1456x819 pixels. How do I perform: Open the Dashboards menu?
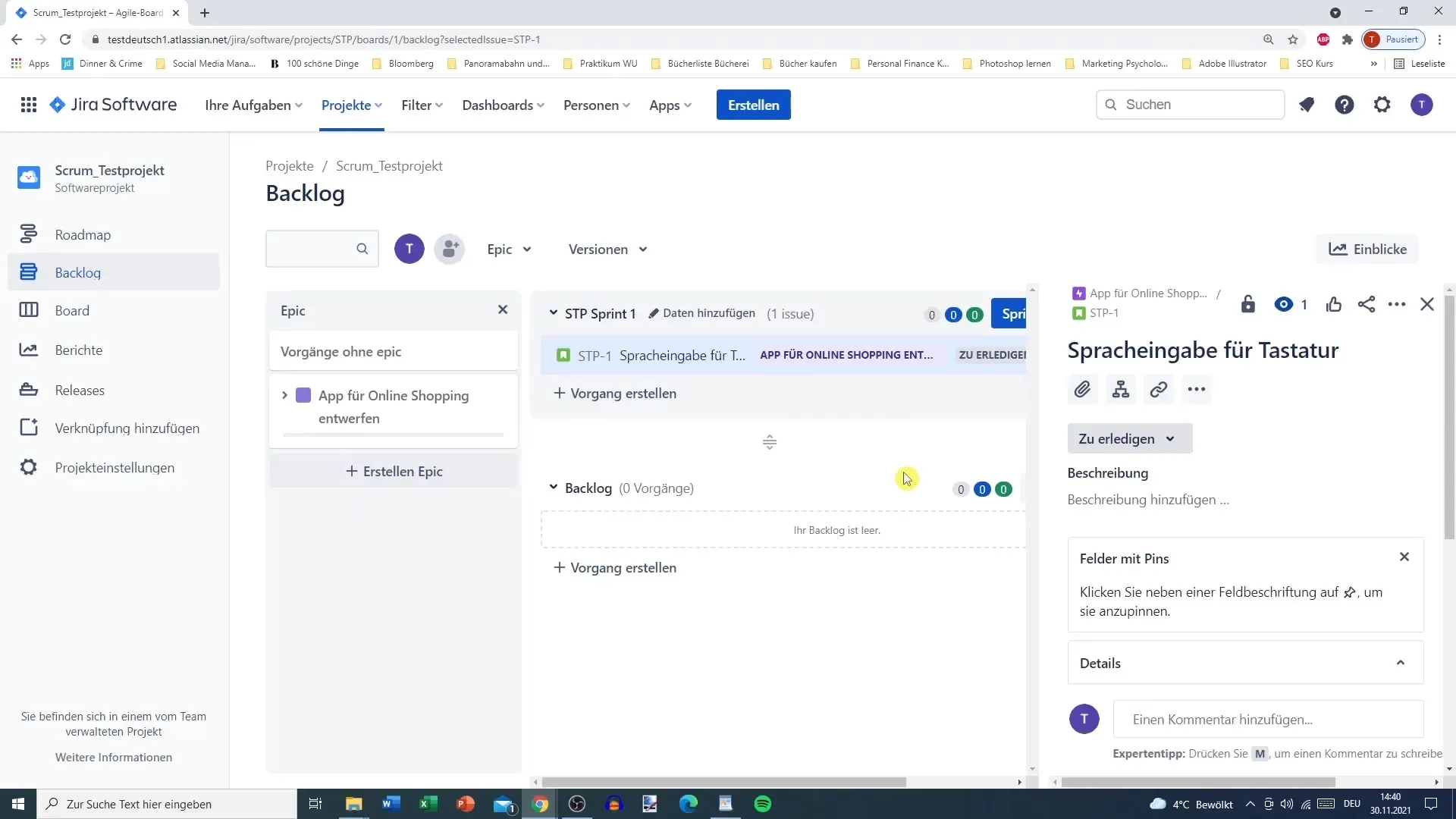[x=504, y=105]
